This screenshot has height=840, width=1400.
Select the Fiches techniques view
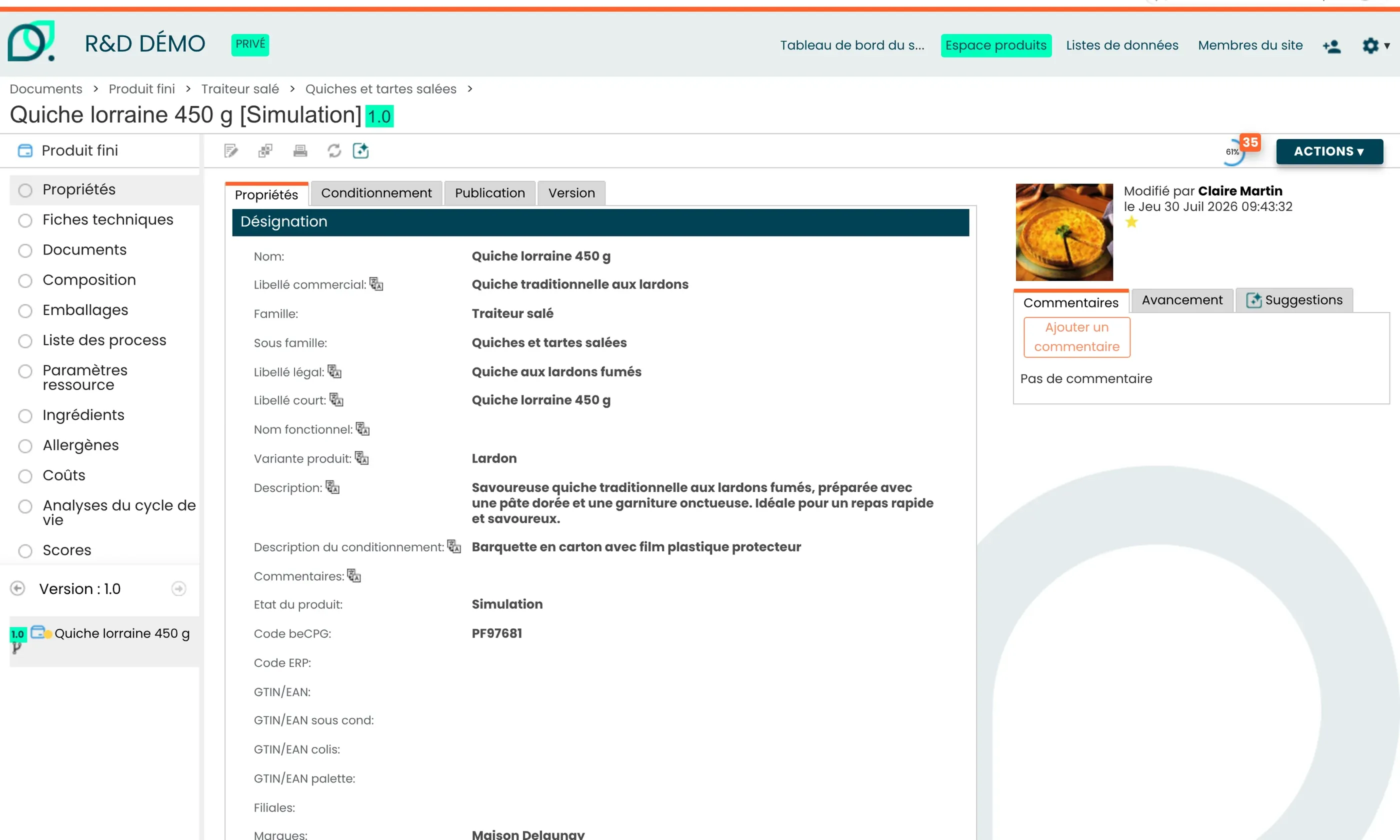107,219
